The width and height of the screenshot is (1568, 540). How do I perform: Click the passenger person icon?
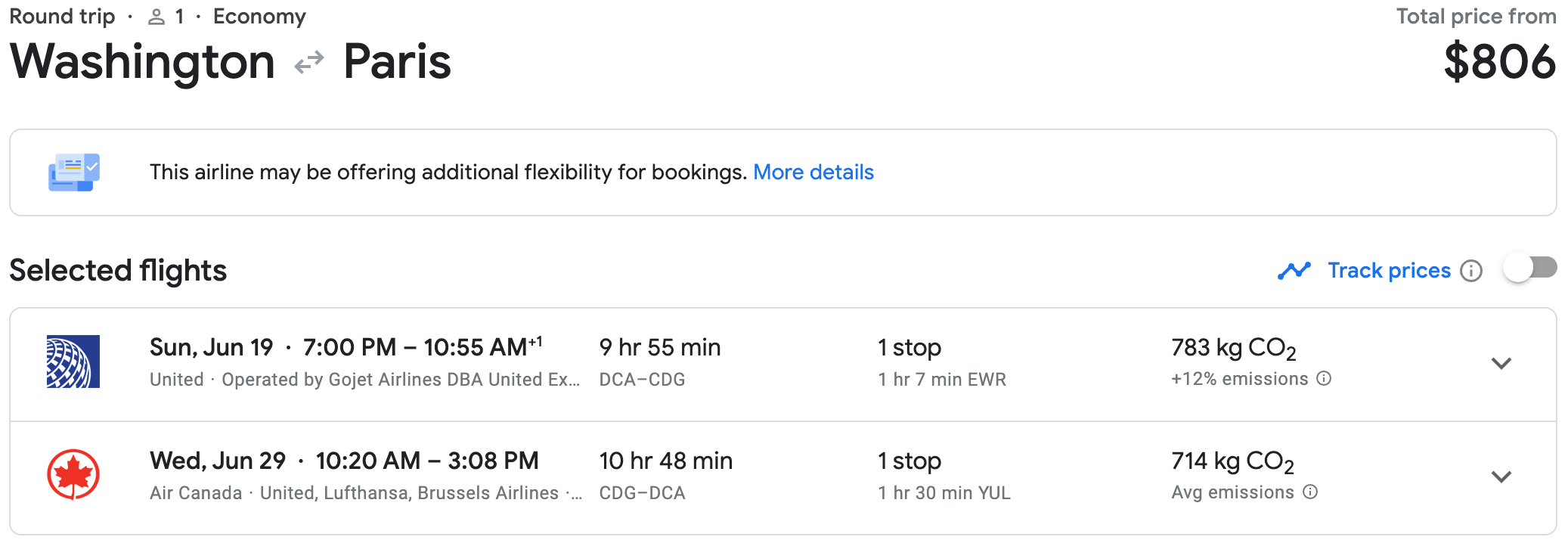(156, 15)
